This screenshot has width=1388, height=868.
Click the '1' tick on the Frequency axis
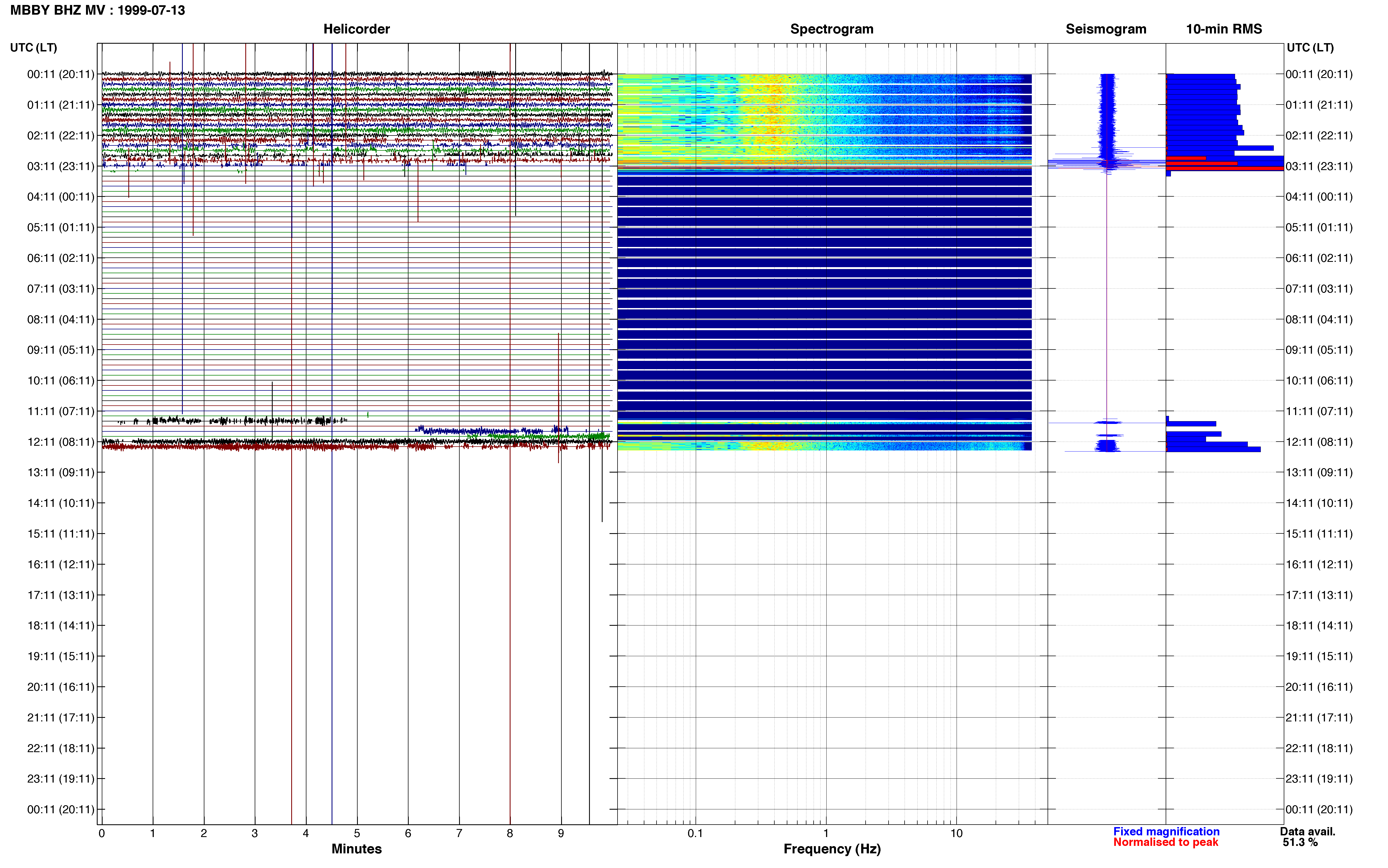pos(826,833)
